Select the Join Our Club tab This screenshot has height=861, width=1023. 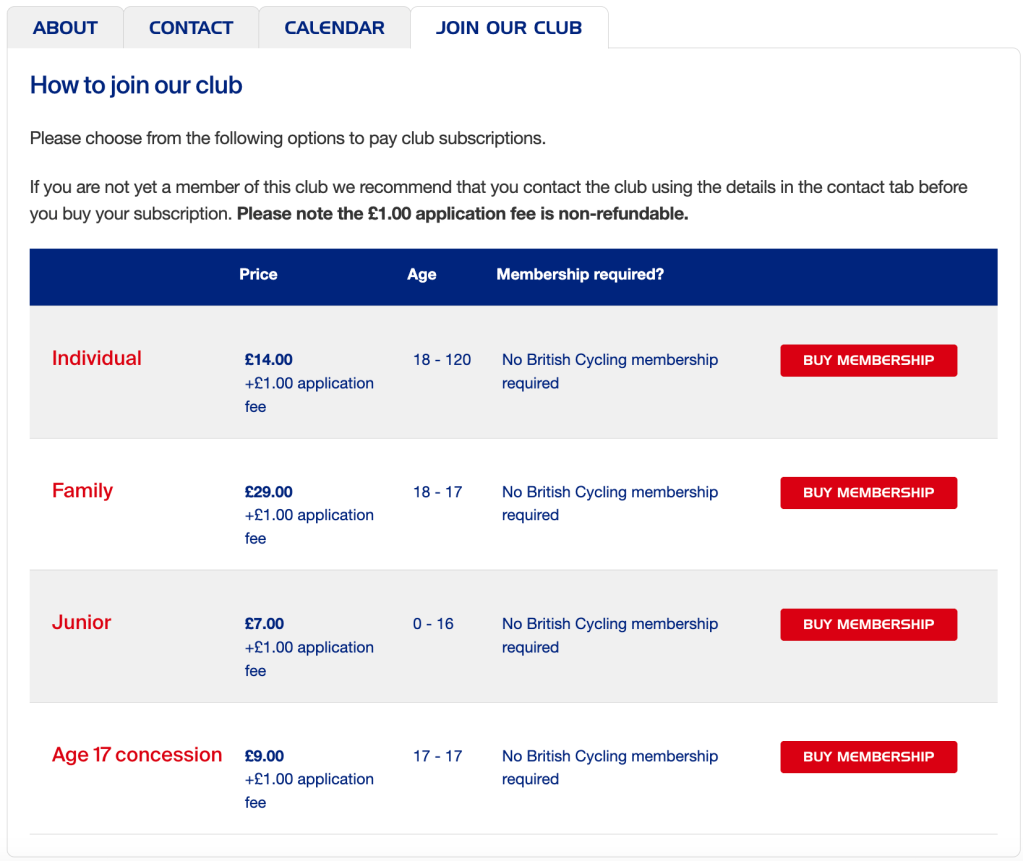pos(508,28)
